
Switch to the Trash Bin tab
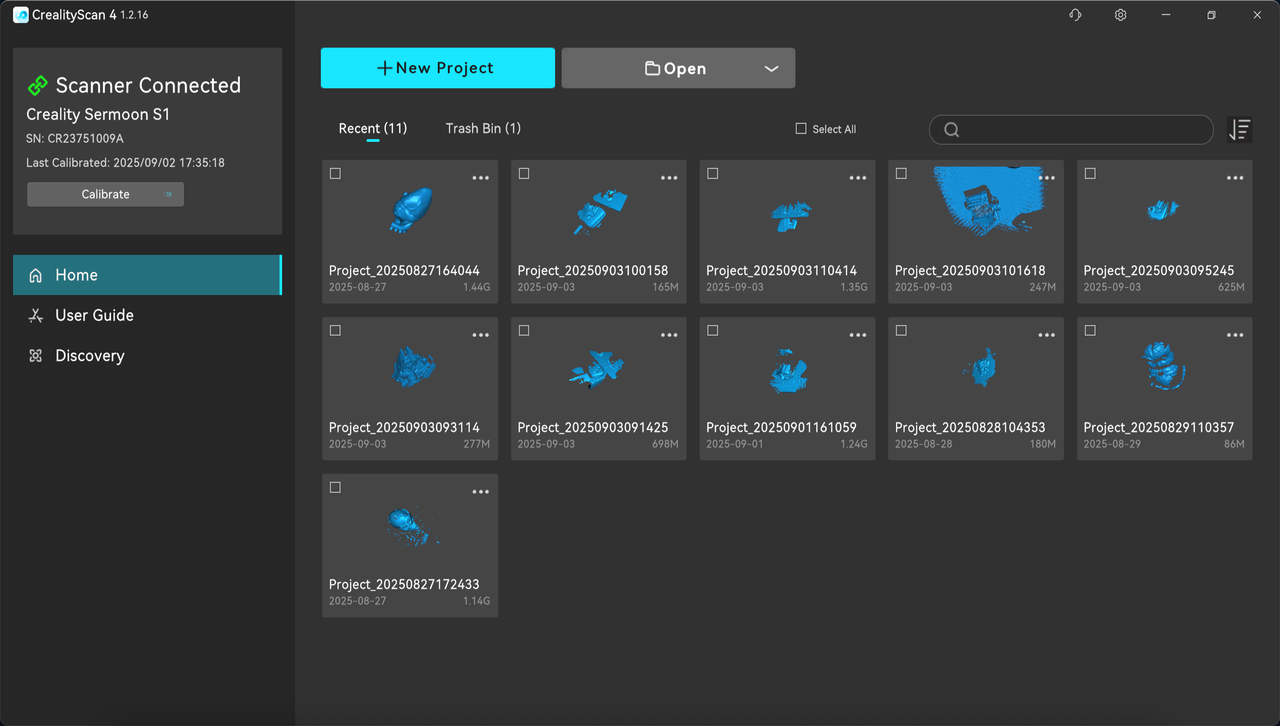coord(483,128)
